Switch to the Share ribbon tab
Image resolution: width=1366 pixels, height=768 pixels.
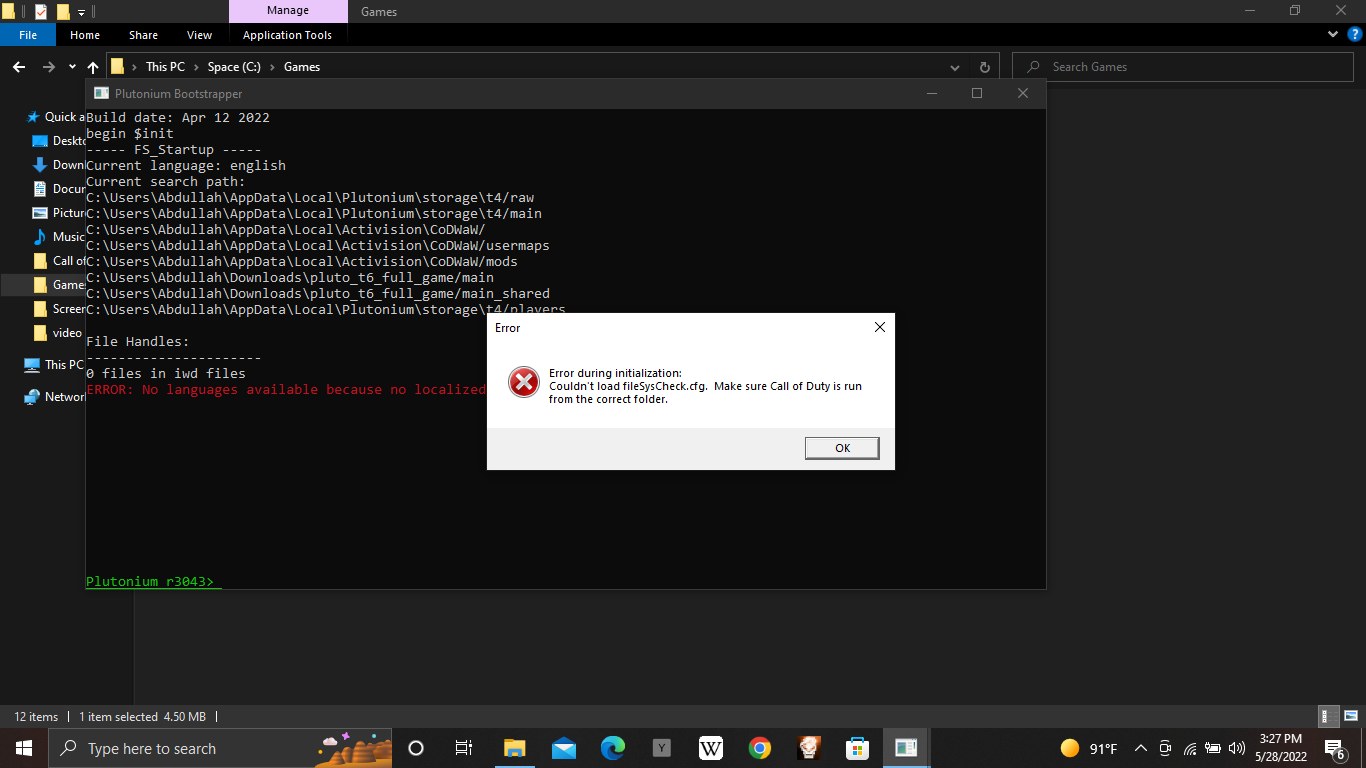point(143,35)
